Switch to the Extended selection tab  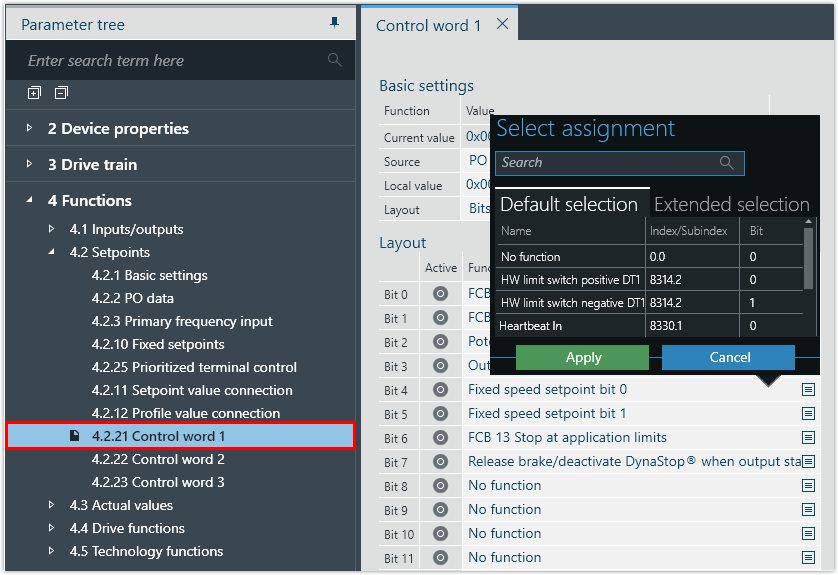[x=731, y=204]
